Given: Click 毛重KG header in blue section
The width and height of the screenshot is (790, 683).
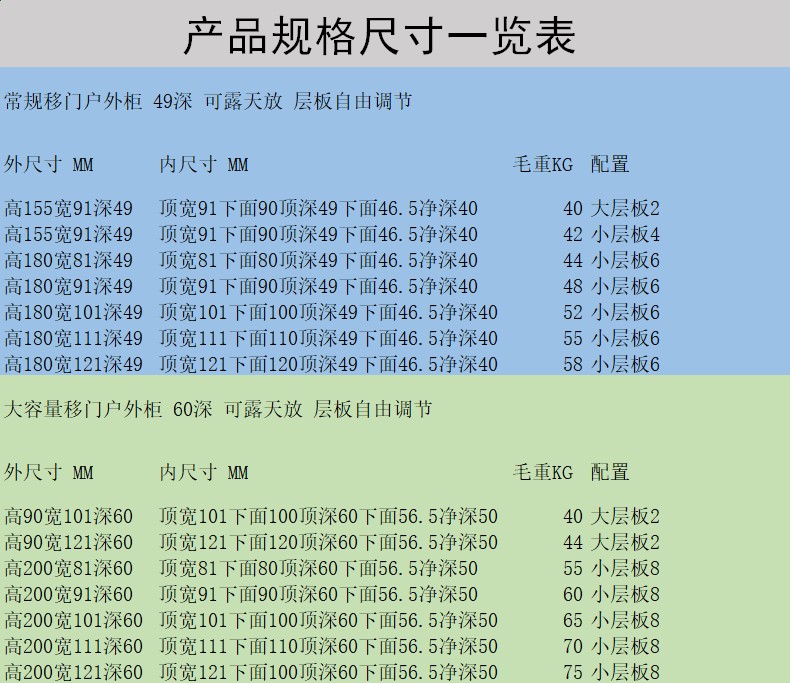Looking at the screenshot, I should pos(543,165).
